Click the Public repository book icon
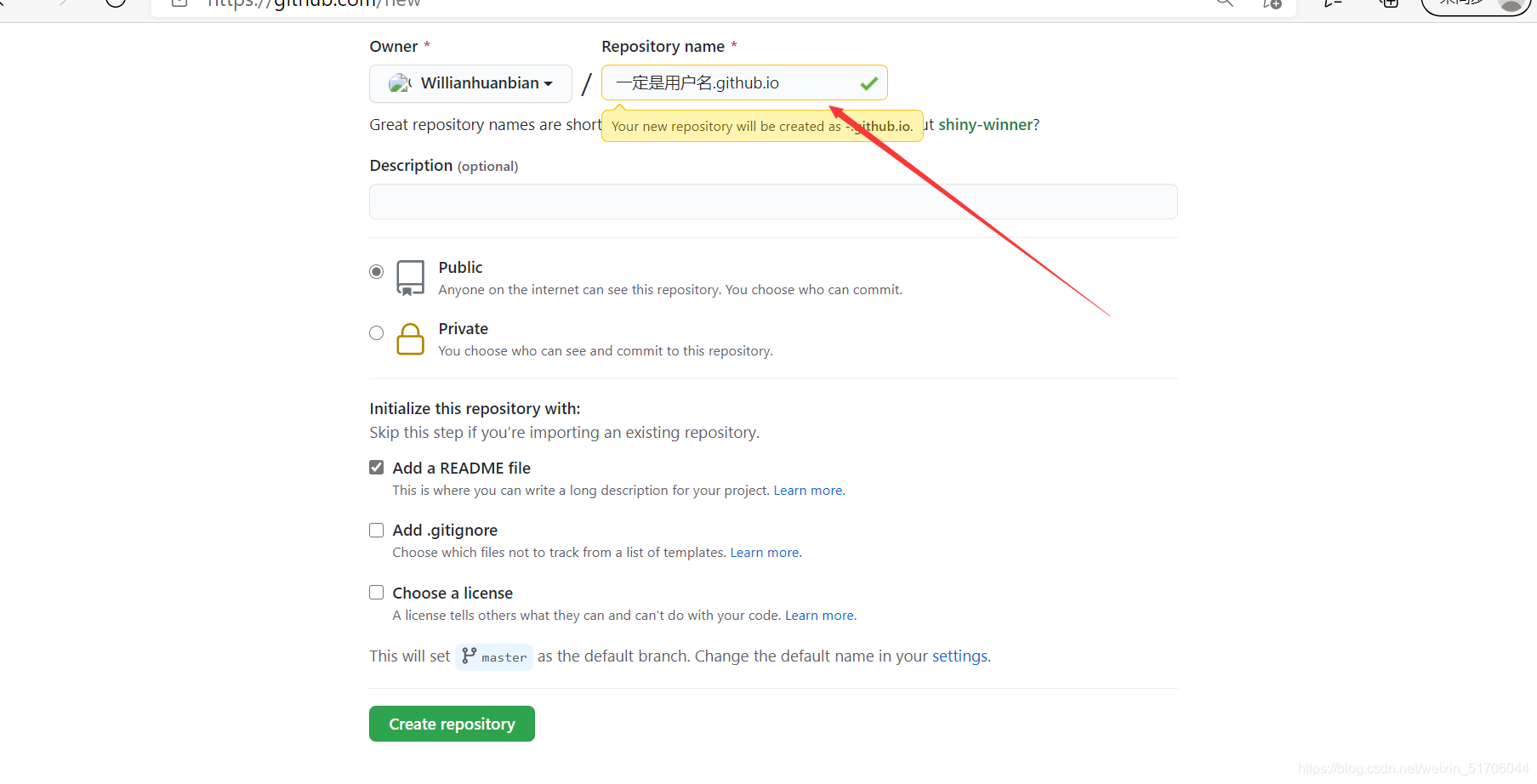 [x=410, y=278]
